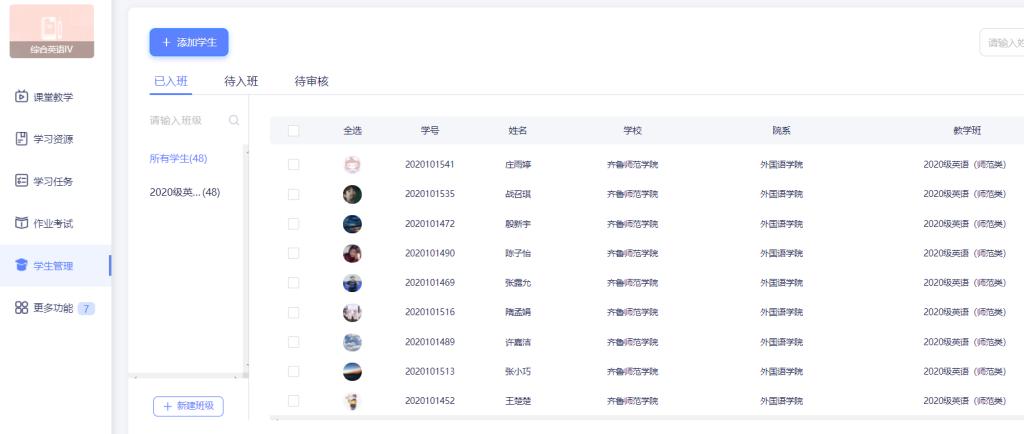Screen dimensions: 1024x434
Task: Focus the 请输入班级 search field
Action: coord(185,120)
